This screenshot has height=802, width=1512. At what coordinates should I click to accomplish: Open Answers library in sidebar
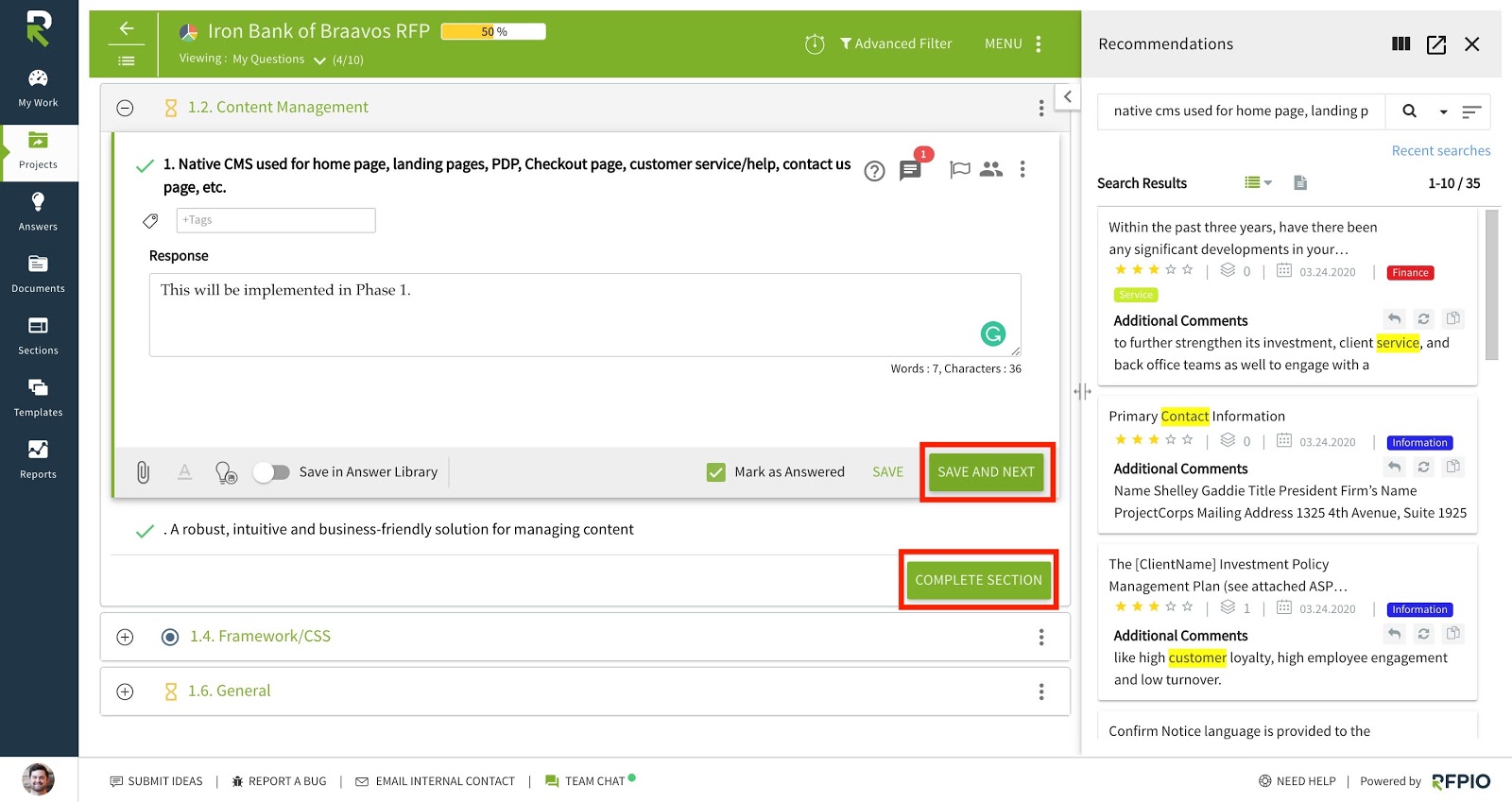click(x=38, y=213)
